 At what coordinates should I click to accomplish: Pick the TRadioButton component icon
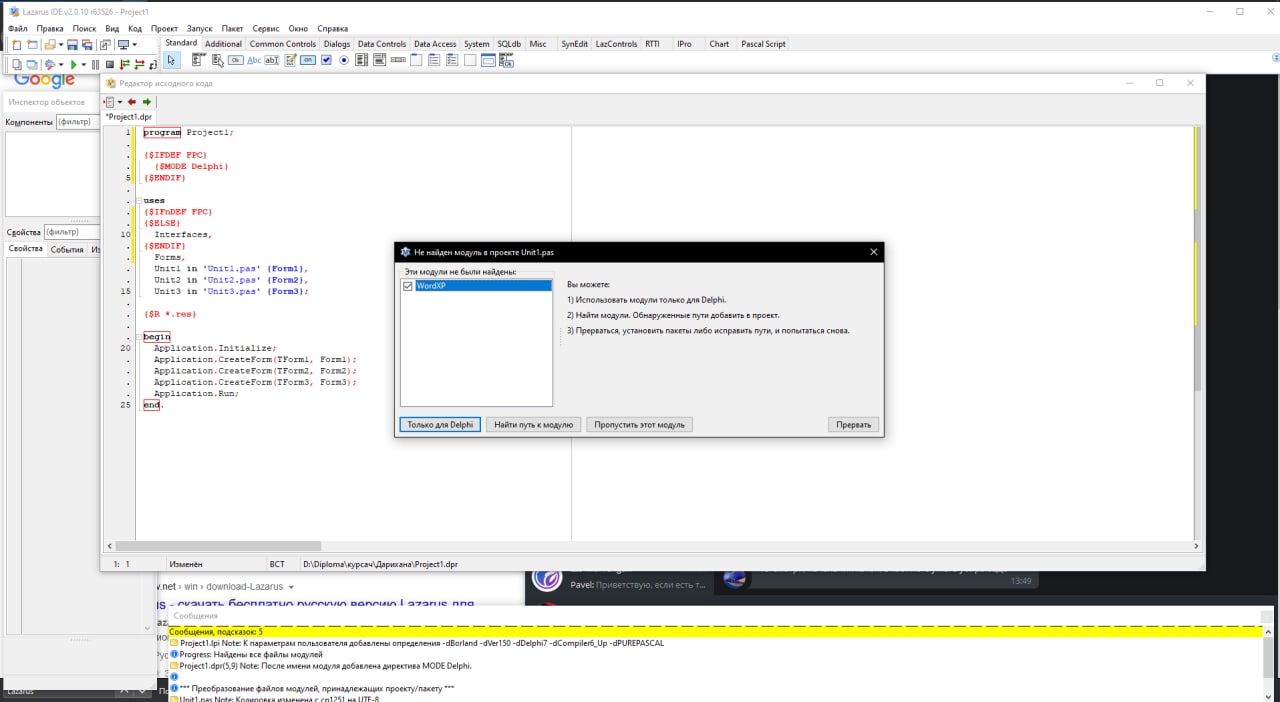(x=344, y=60)
